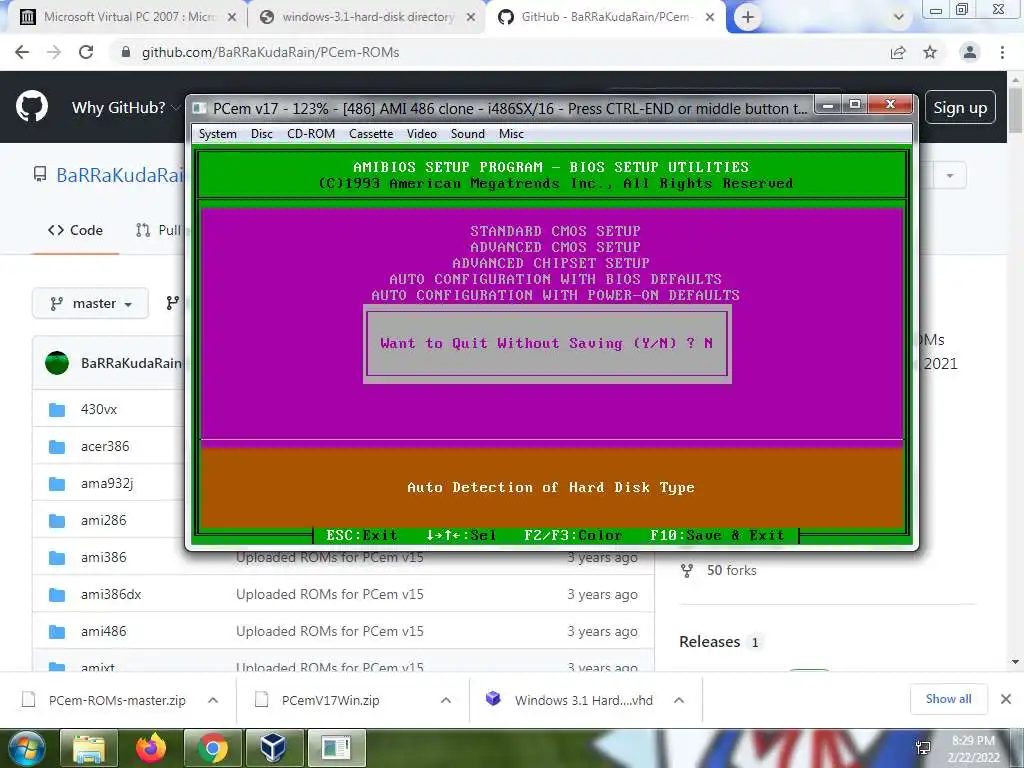Viewport: 1024px width, 768px height.
Task: Close the Microsoft Virtual PC 2007 tab
Action: (x=232, y=18)
